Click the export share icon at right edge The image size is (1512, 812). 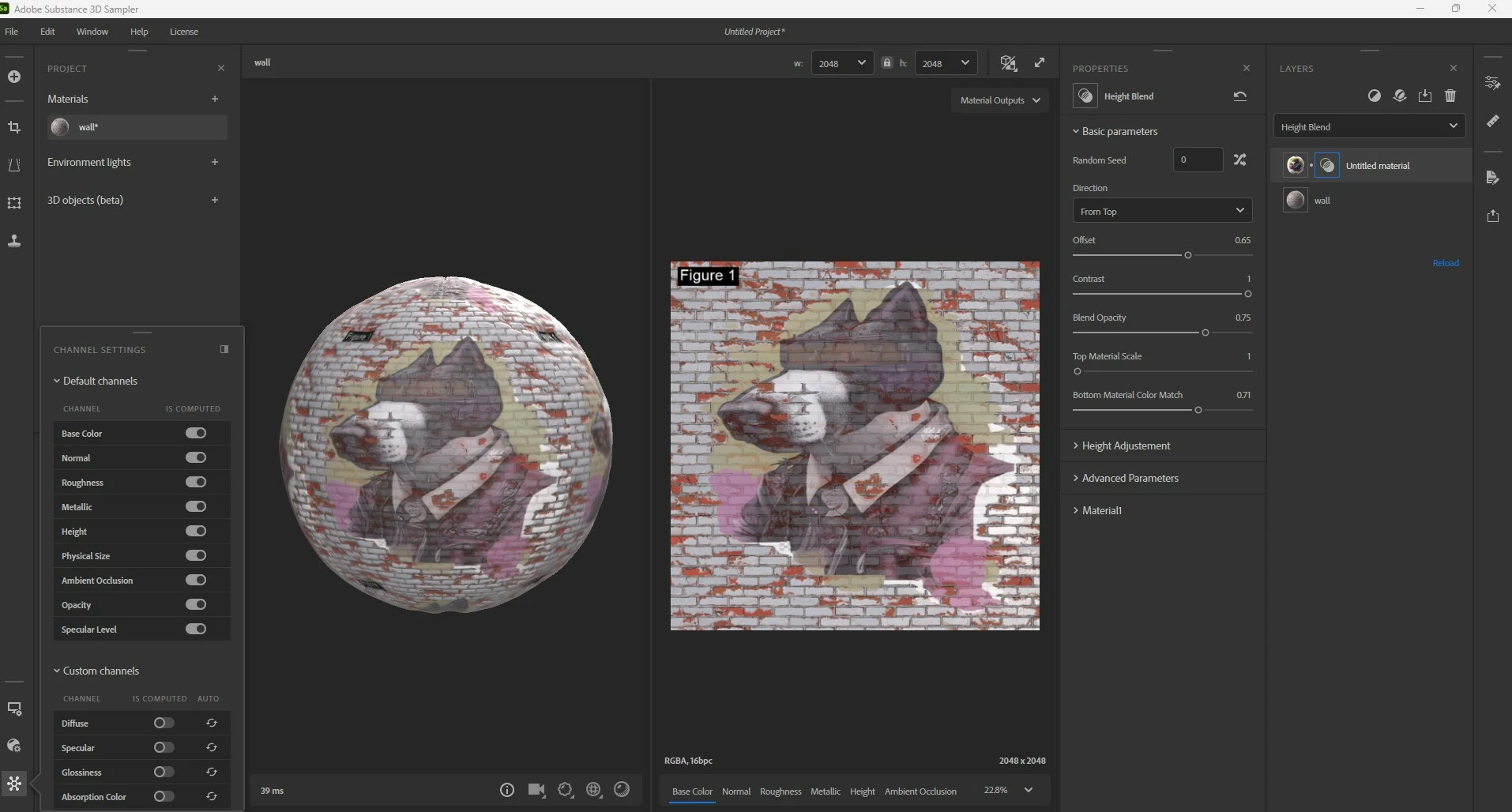(x=1492, y=216)
